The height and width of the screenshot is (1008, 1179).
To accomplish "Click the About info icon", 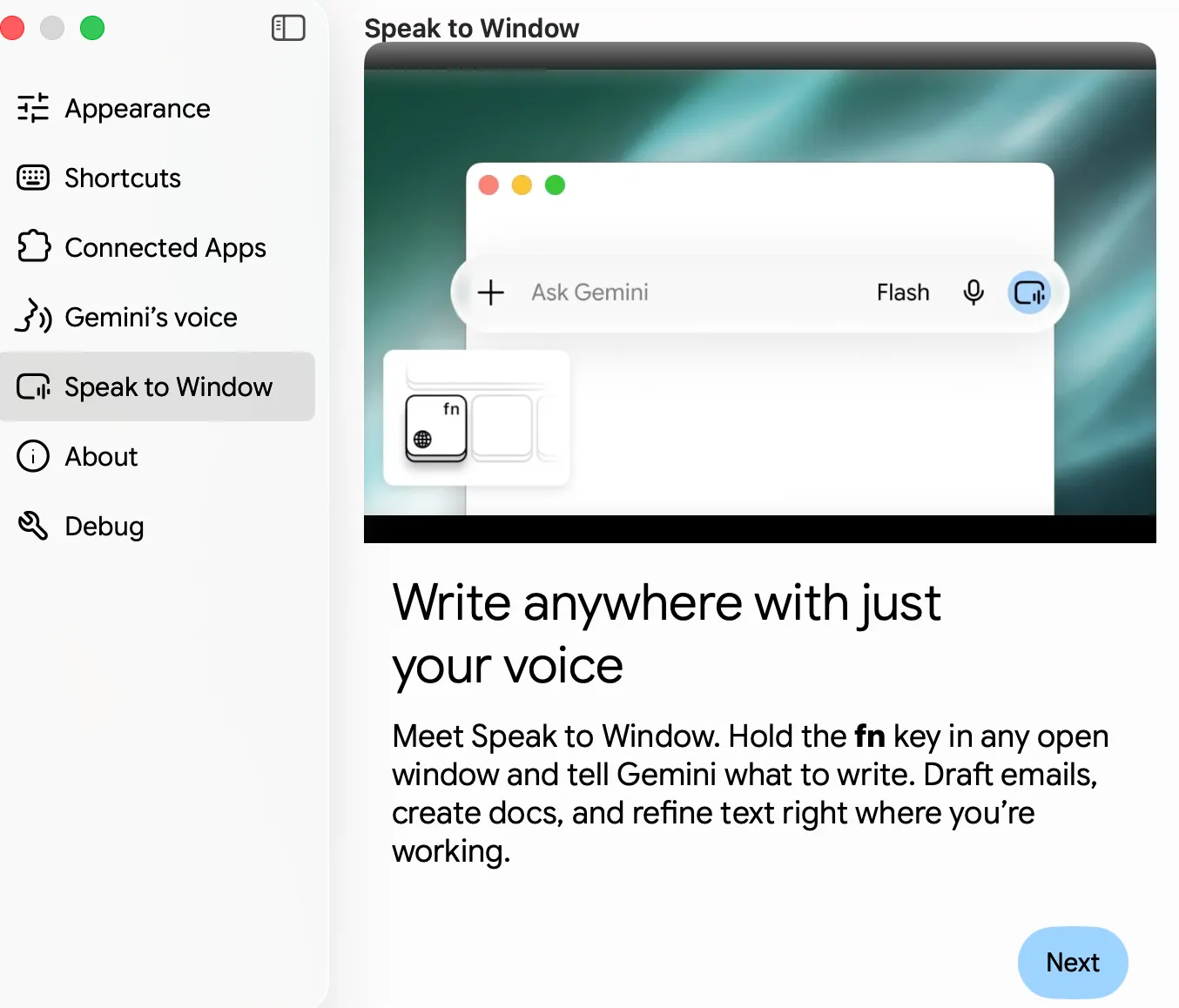I will (33, 456).
